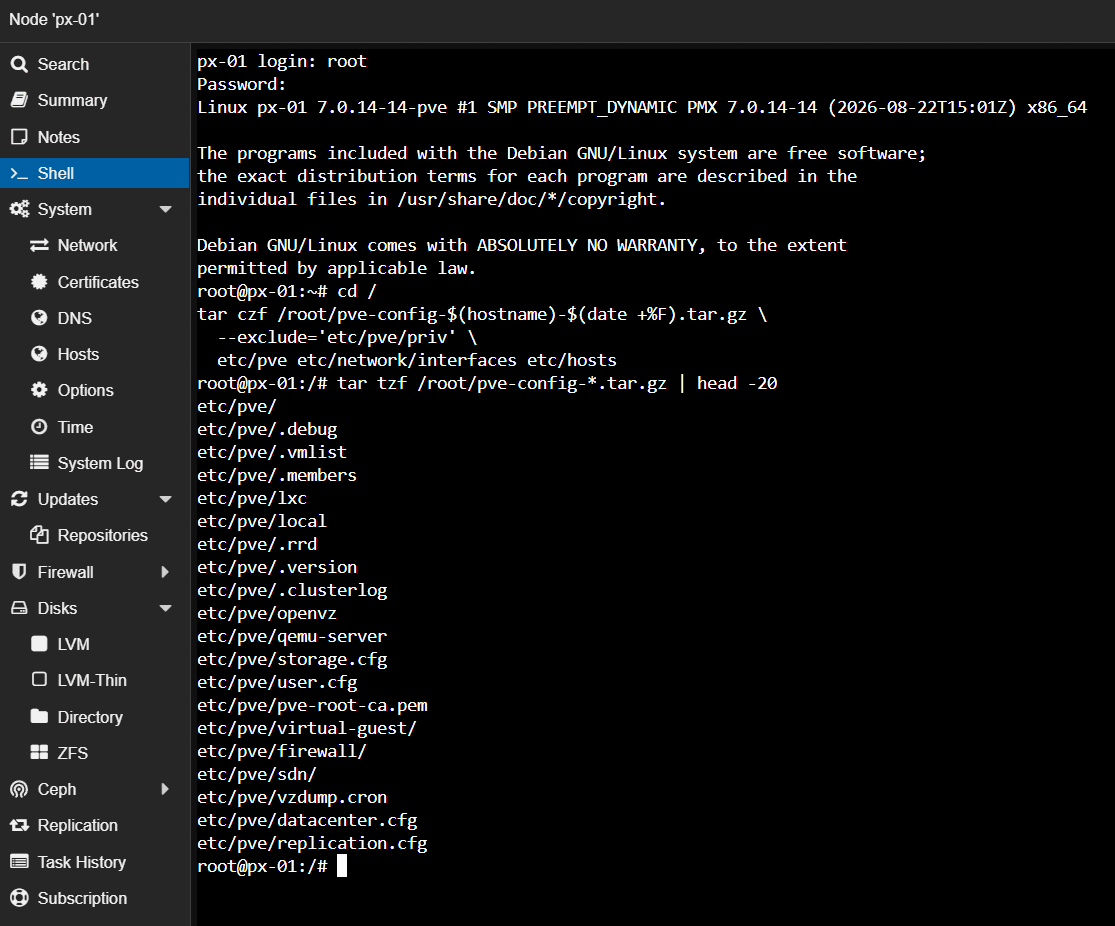Click the Repositories files icon
Viewport: 1115px width, 926px height.
coord(39,535)
